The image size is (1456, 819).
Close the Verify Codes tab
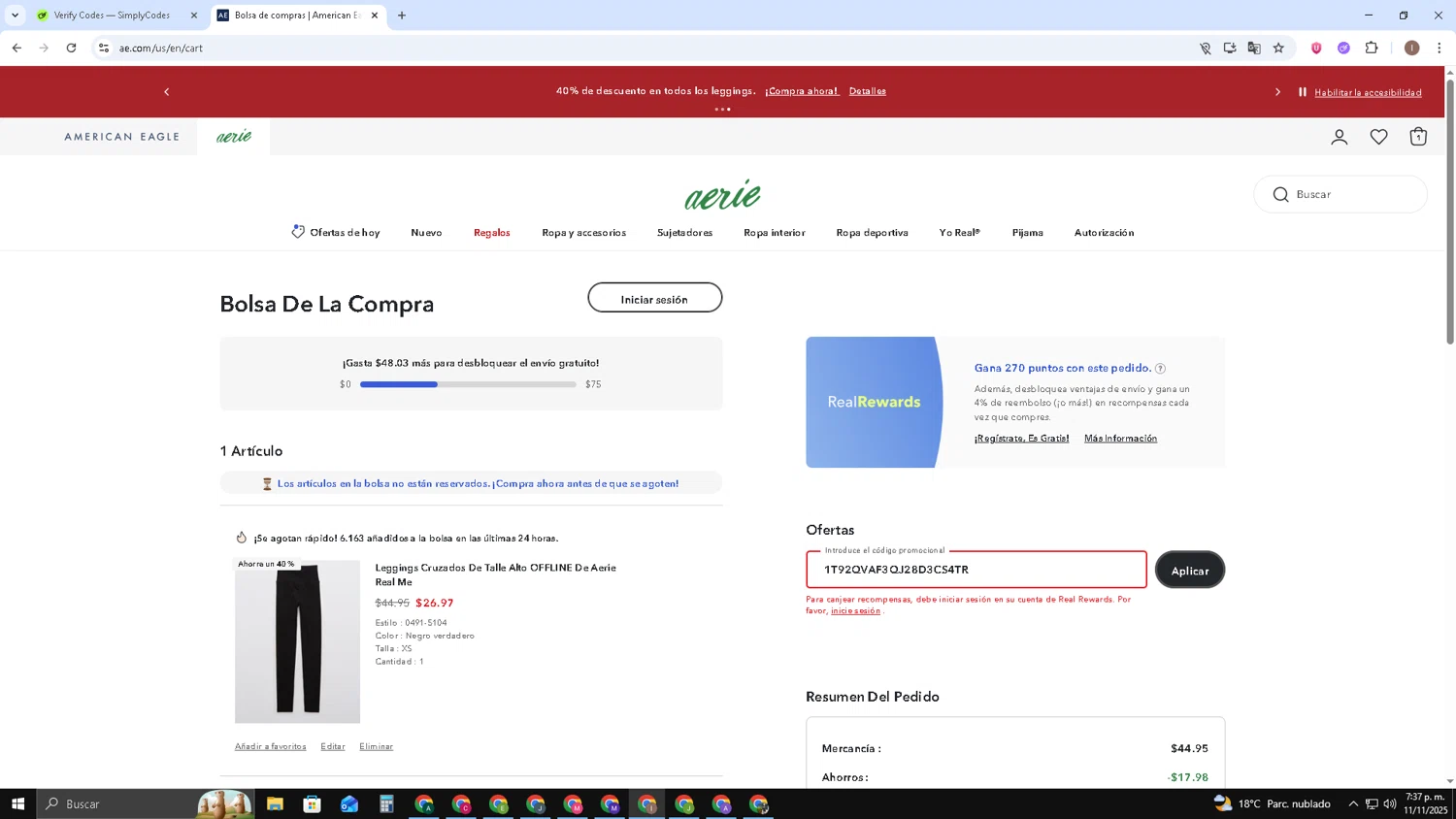pos(193,16)
